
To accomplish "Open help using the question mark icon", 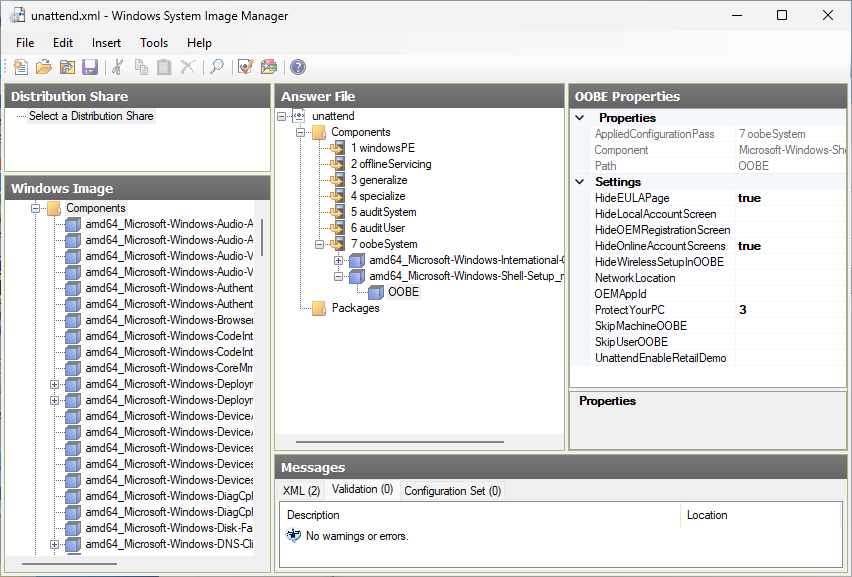I will click(298, 67).
